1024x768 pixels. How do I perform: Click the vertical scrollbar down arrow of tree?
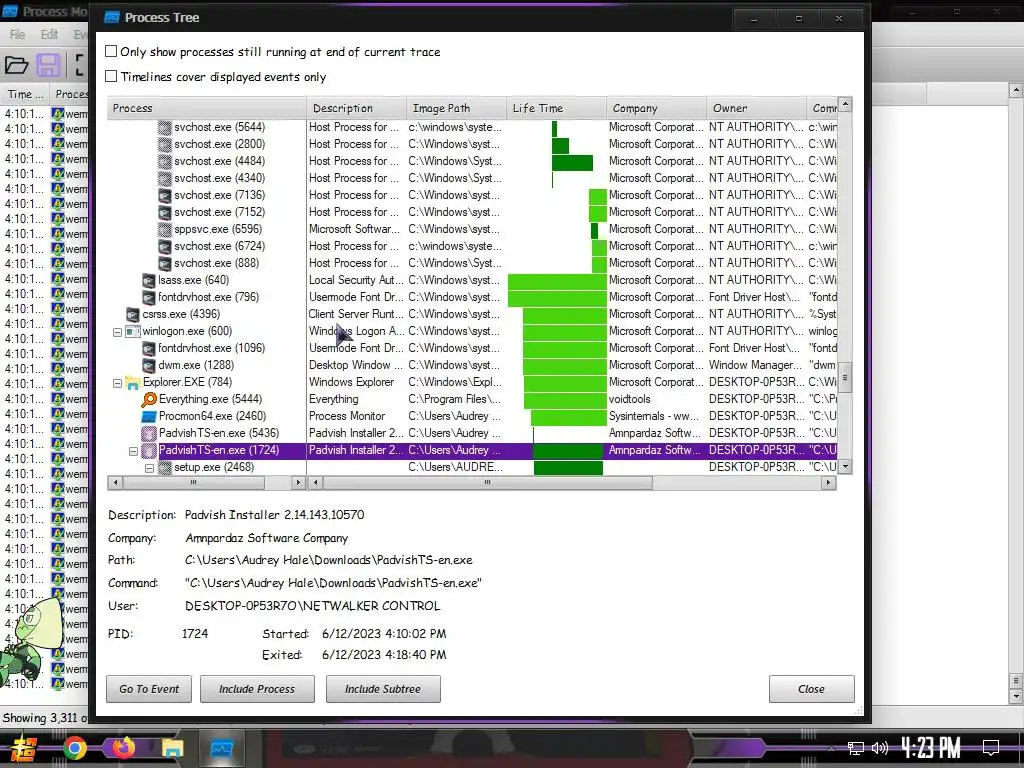(x=845, y=466)
